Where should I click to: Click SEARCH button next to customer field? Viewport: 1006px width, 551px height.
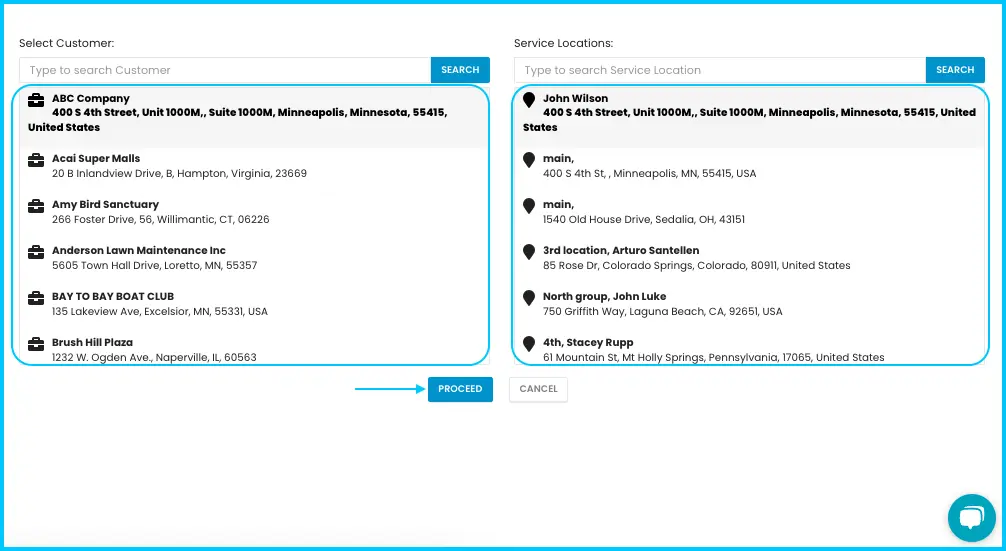[460, 70]
